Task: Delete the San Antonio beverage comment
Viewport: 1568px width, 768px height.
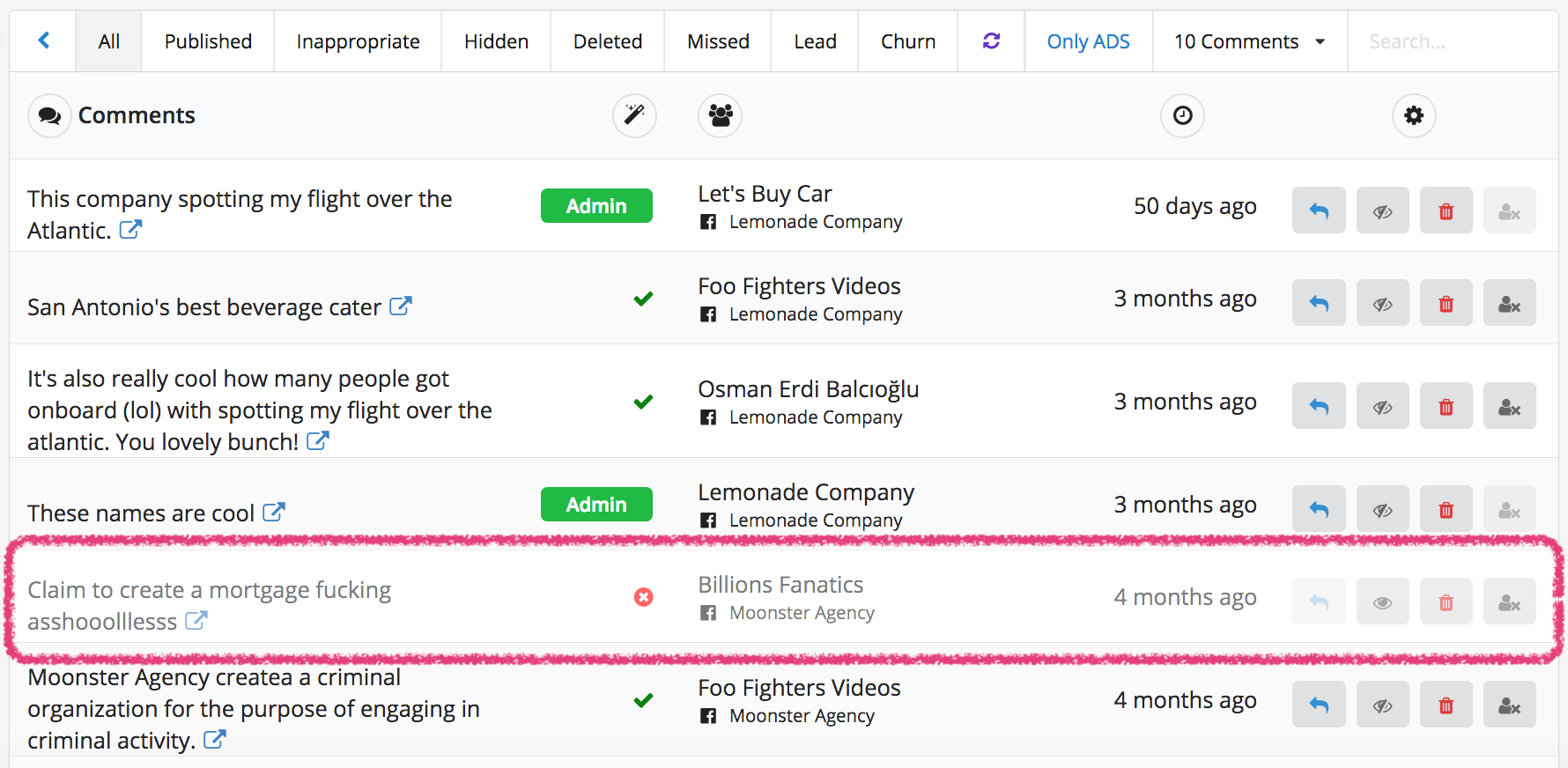Action: [1446, 303]
